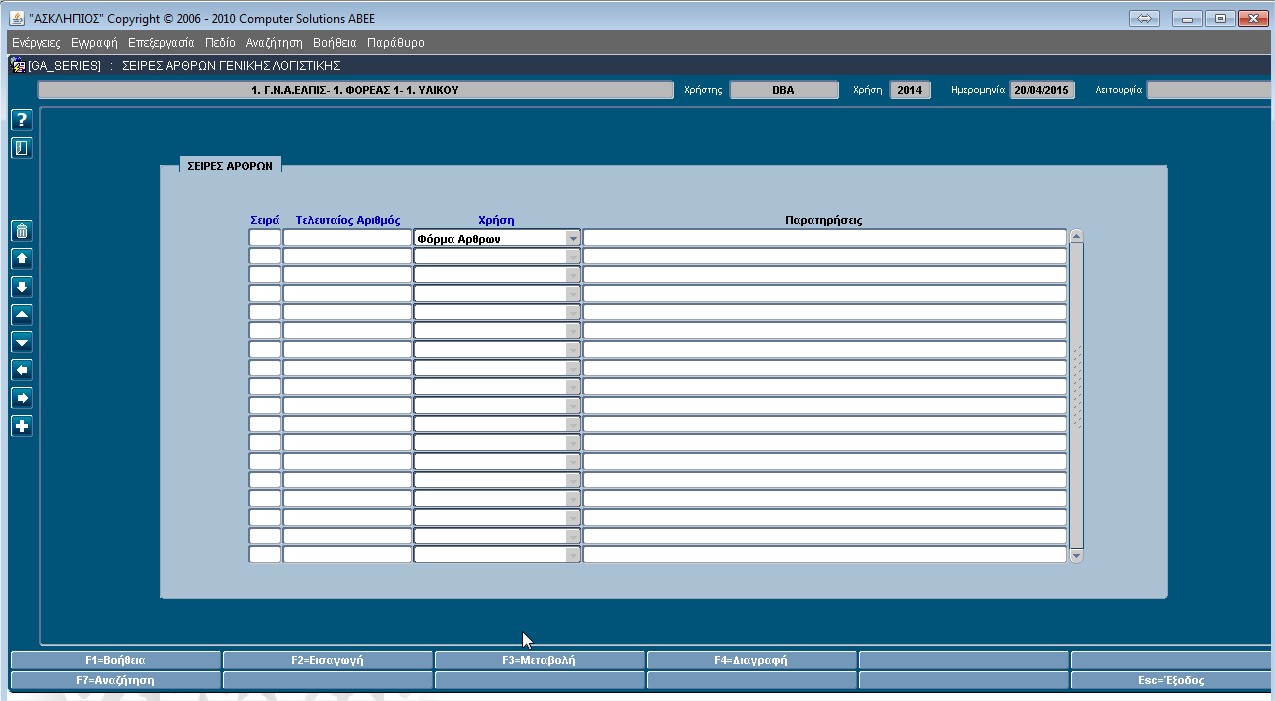Click first row Σειρά input field

coord(265,238)
